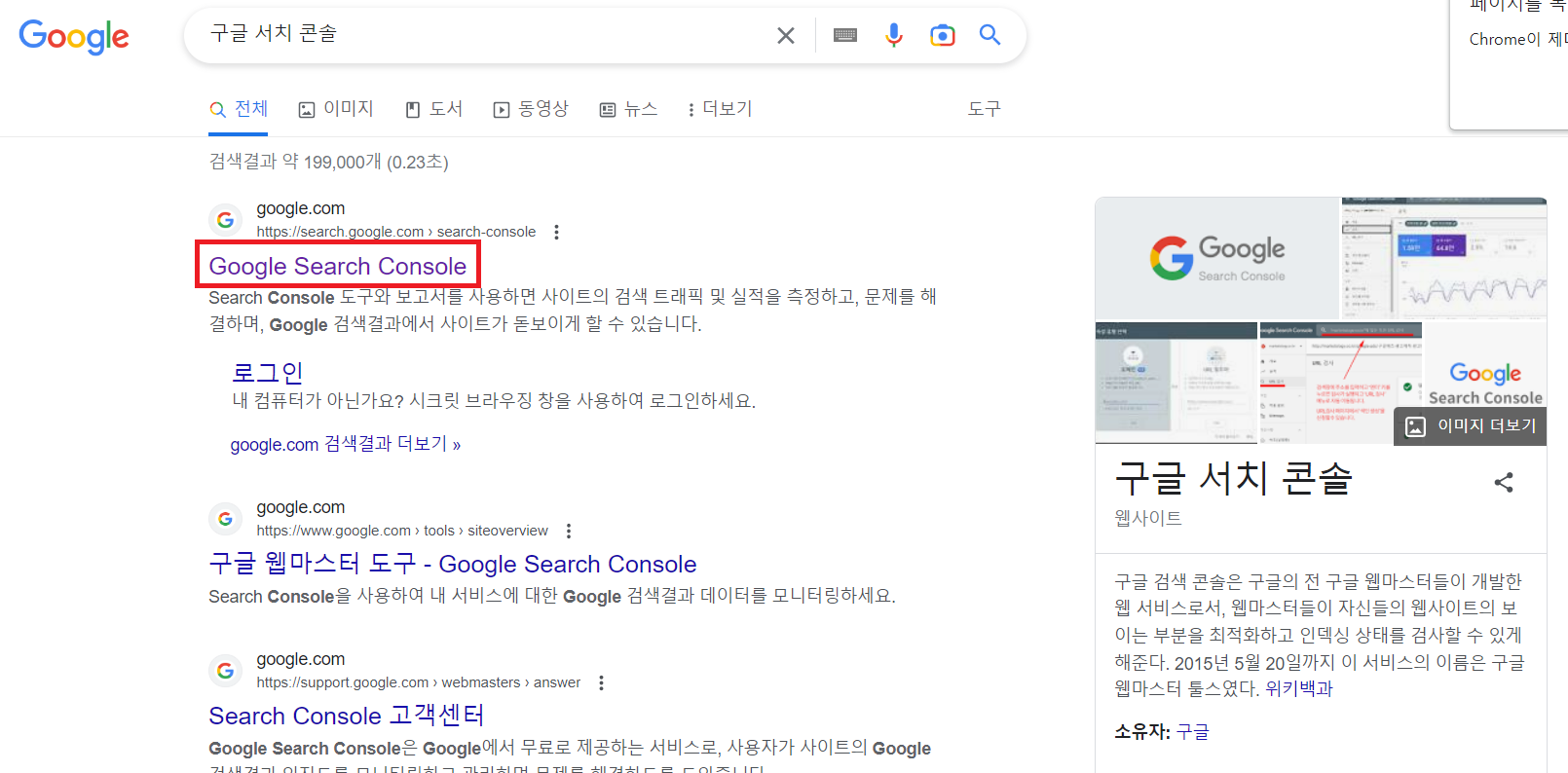Switch to the 뉴스 tab
This screenshot has height=773, width=1568.
(628, 109)
